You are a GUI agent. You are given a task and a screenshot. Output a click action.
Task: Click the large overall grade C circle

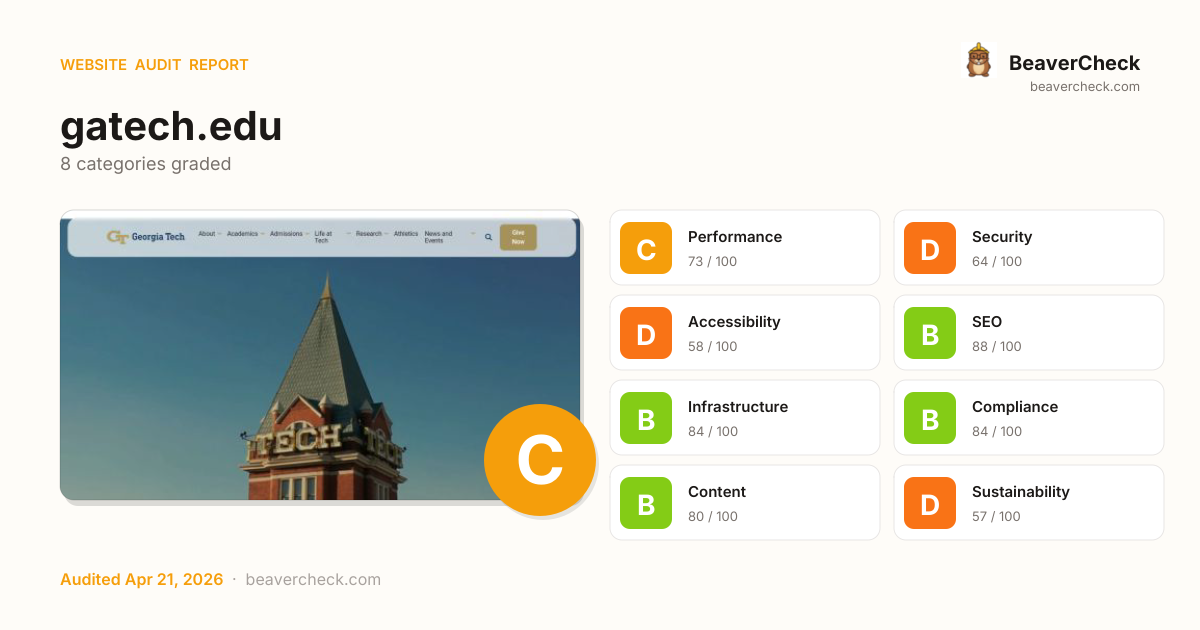coord(540,460)
